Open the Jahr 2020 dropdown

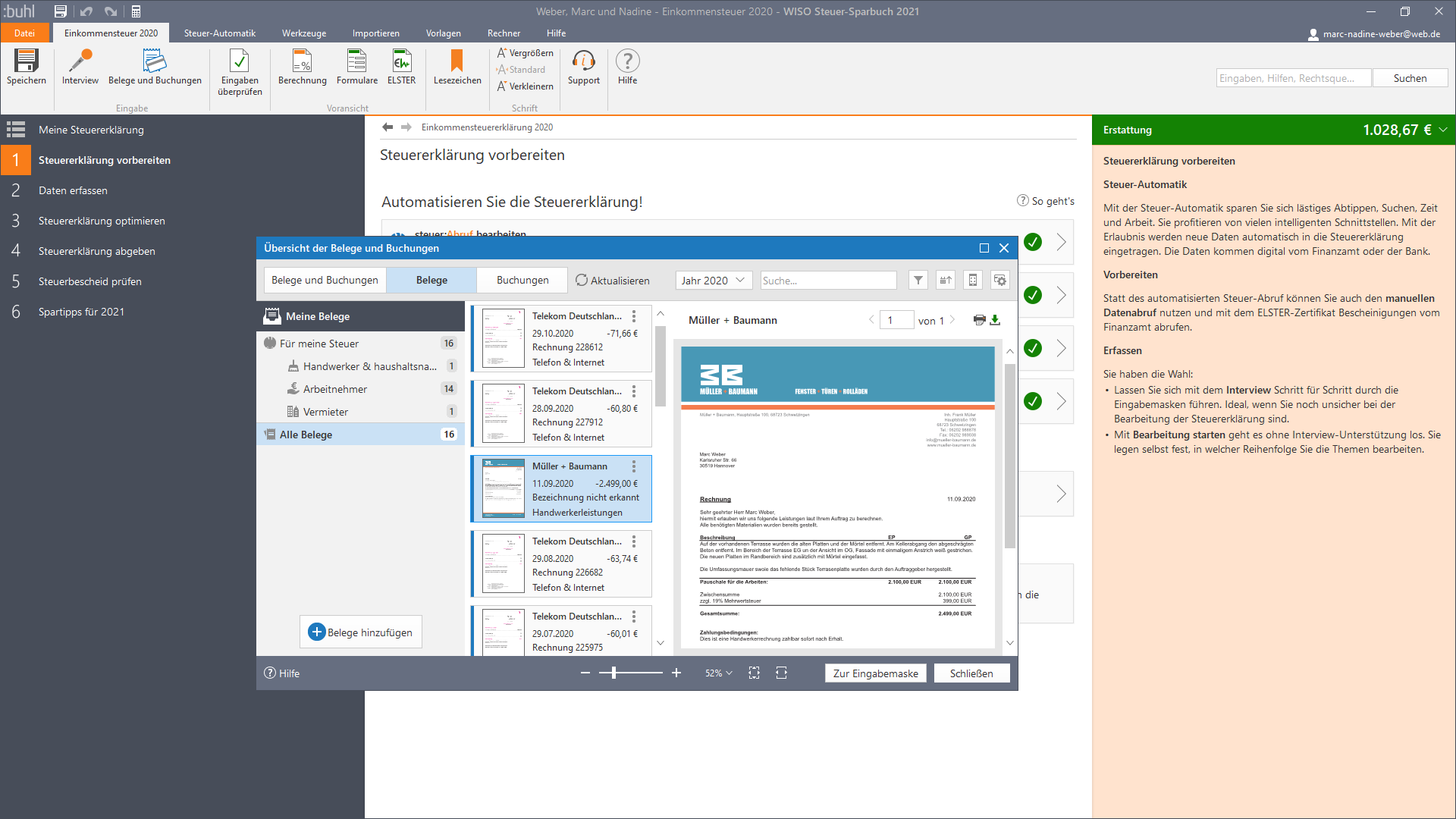[x=713, y=281]
